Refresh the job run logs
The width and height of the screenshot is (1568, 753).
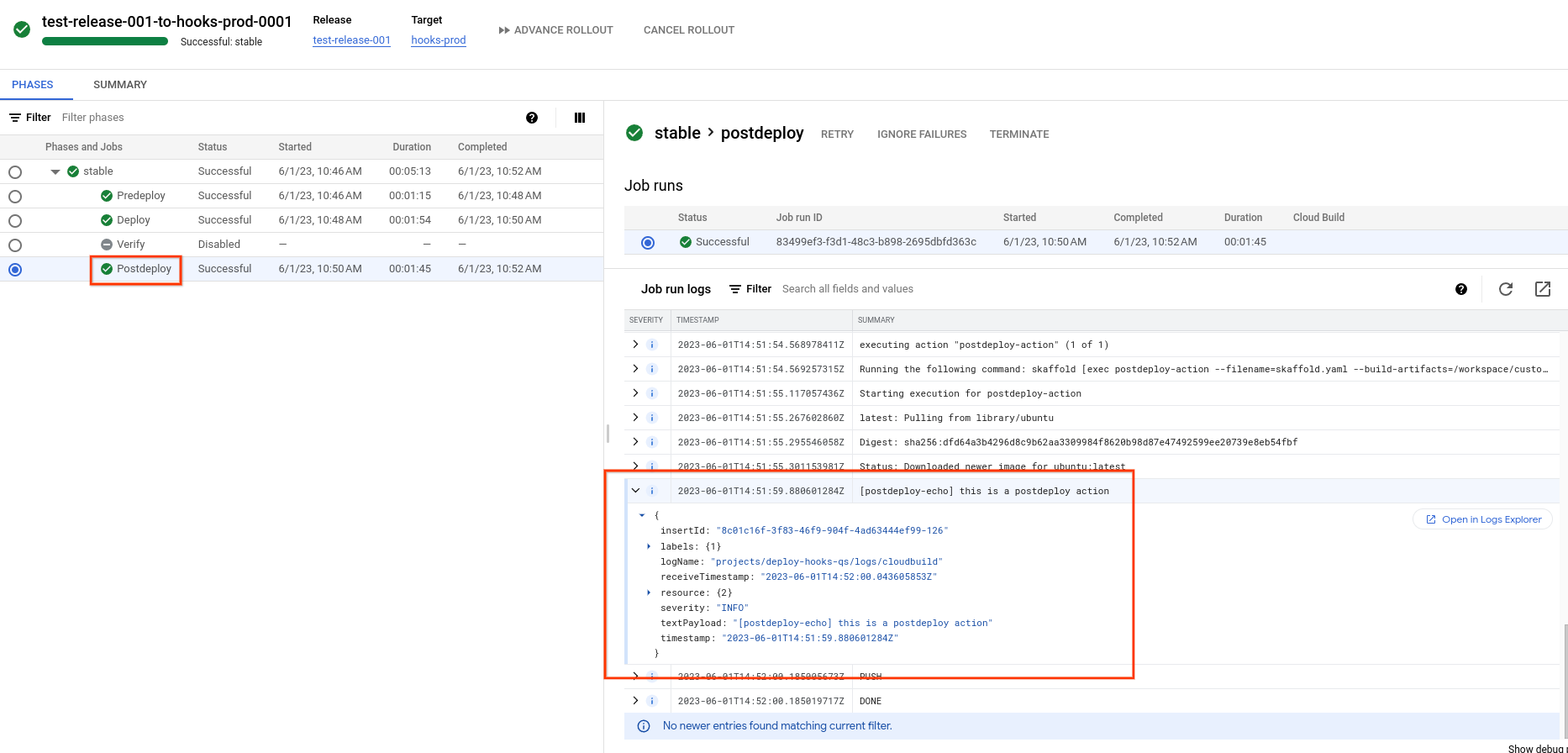1506,289
